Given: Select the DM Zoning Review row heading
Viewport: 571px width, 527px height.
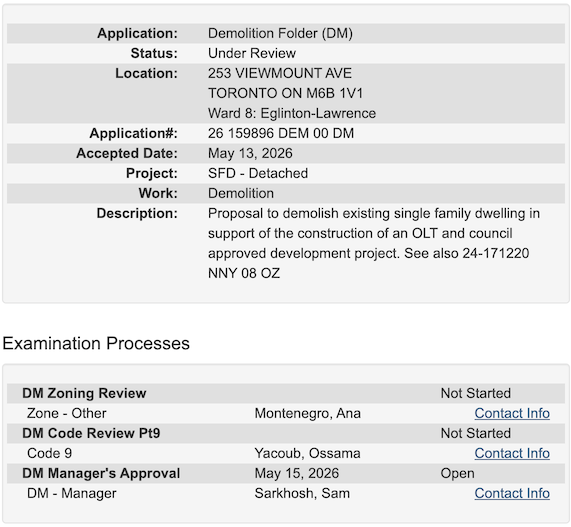Looking at the screenshot, I should [x=84, y=393].
